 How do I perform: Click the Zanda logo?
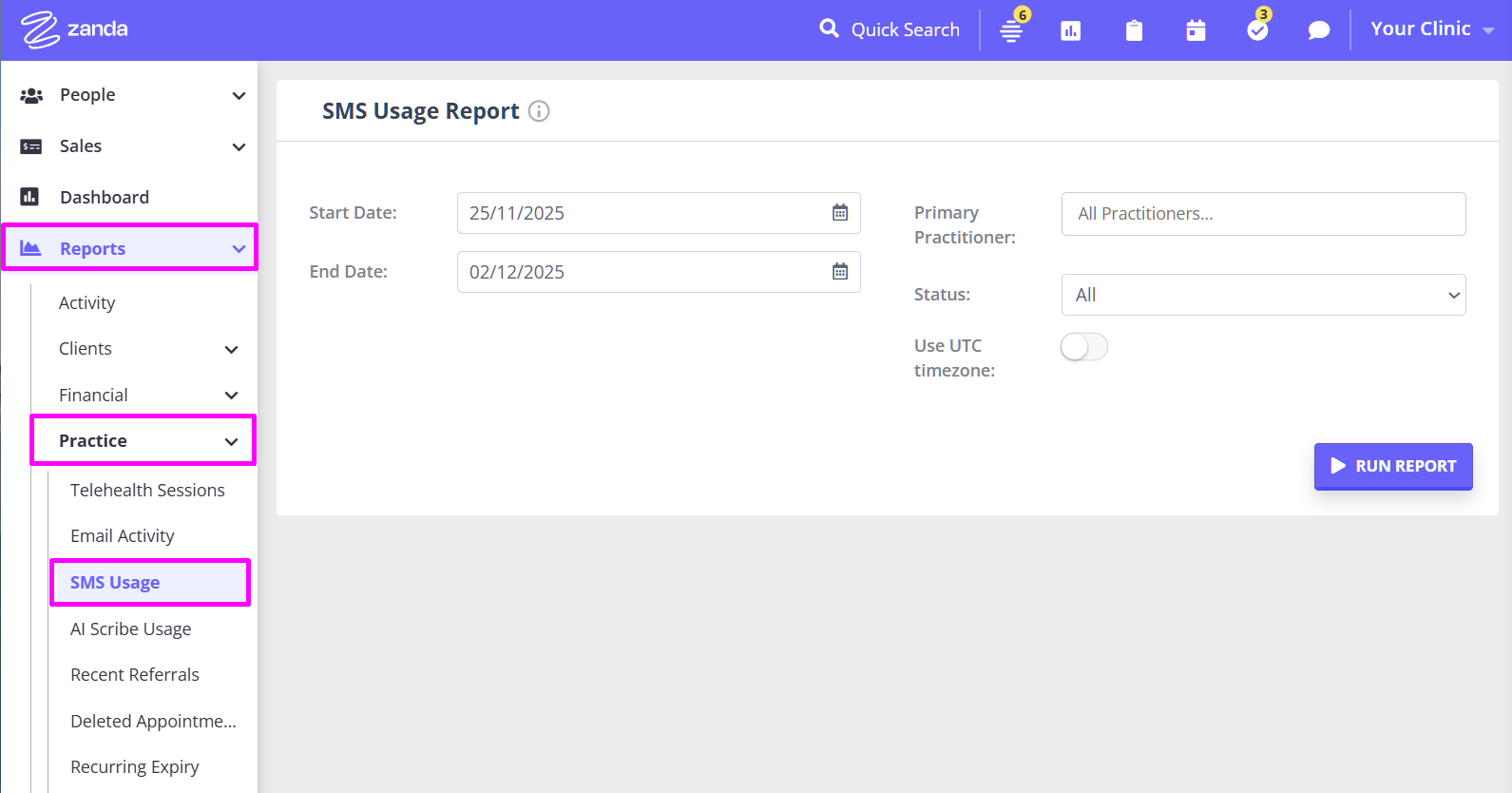coord(74,29)
